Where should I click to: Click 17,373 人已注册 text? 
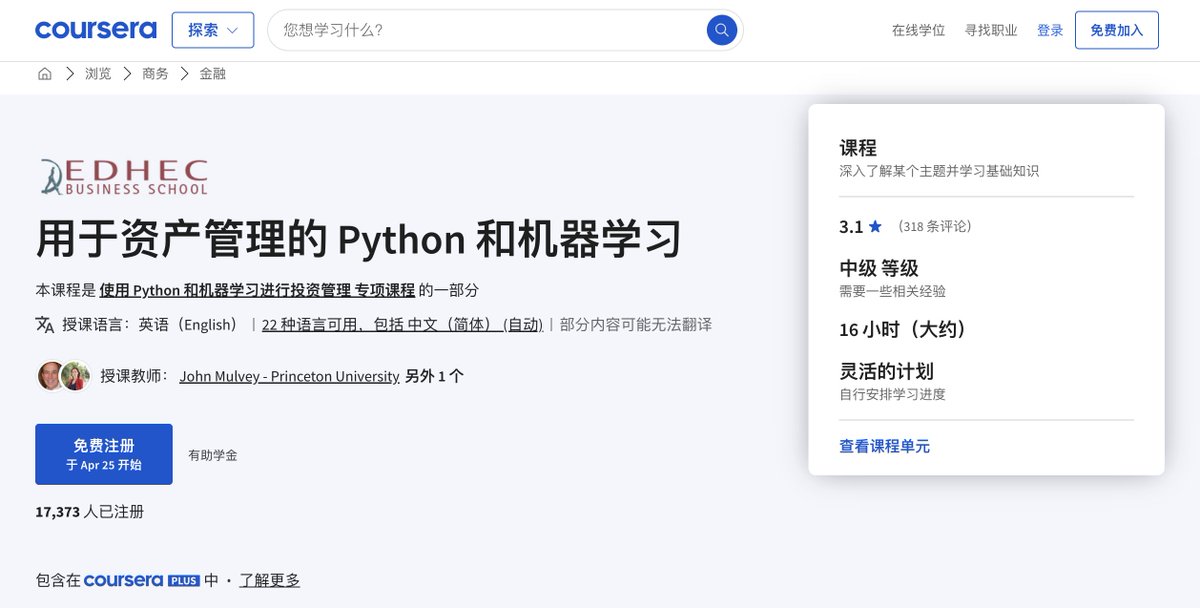(x=90, y=511)
